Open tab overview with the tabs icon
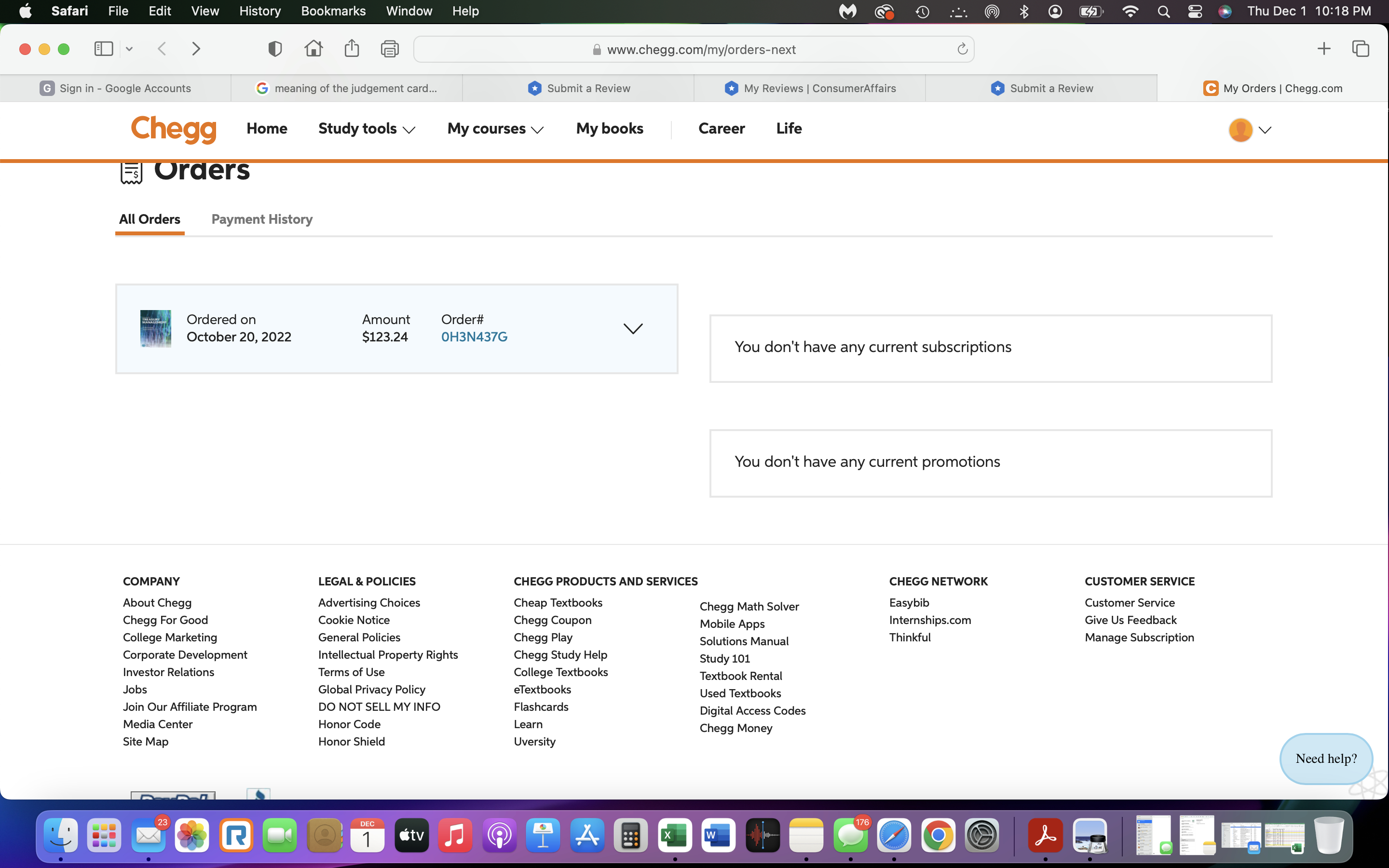Viewport: 1389px width, 868px height. click(1361, 48)
